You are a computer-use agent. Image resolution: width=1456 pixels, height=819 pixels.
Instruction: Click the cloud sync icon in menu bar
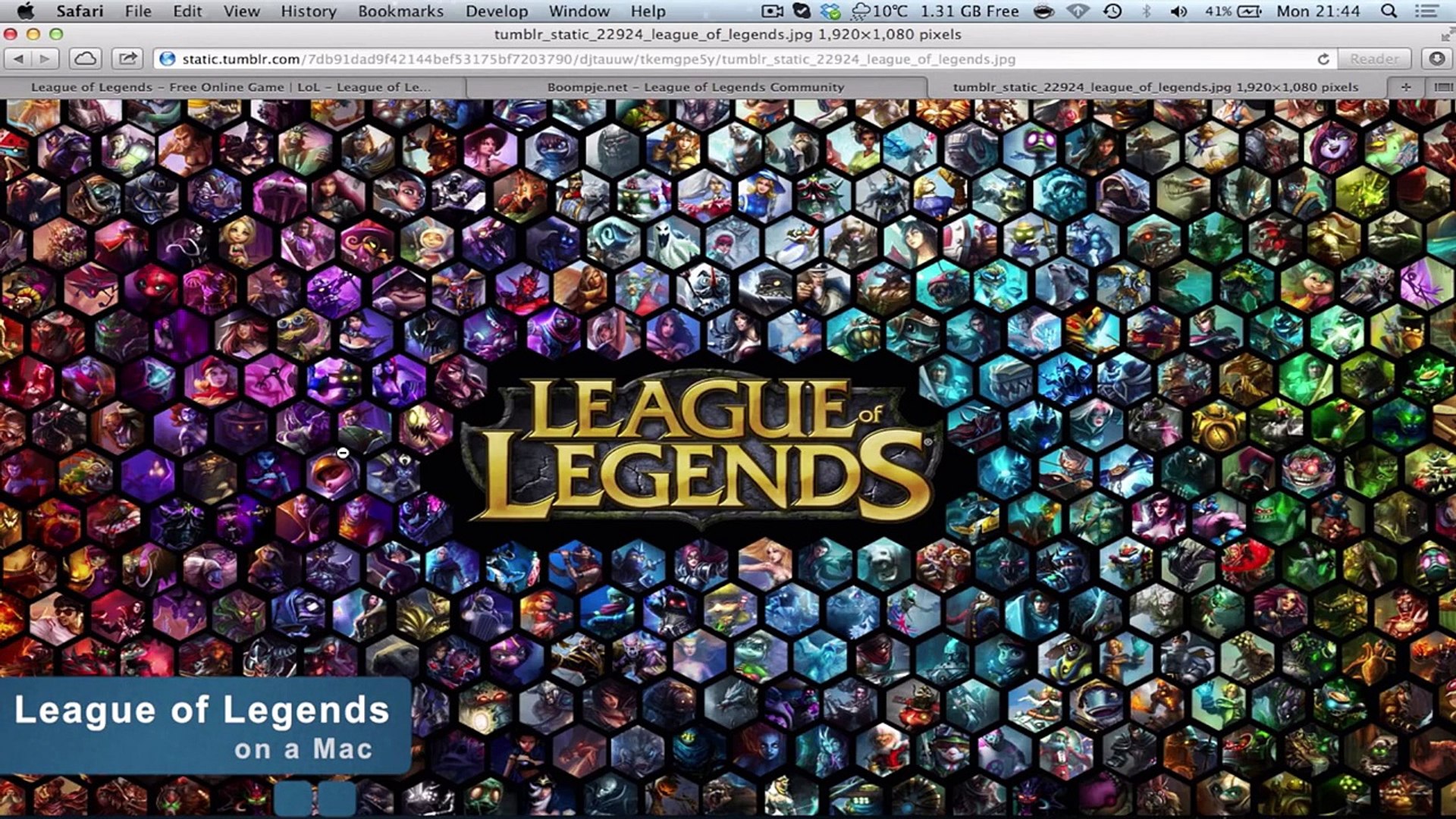pyautogui.click(x=830, y=11)
